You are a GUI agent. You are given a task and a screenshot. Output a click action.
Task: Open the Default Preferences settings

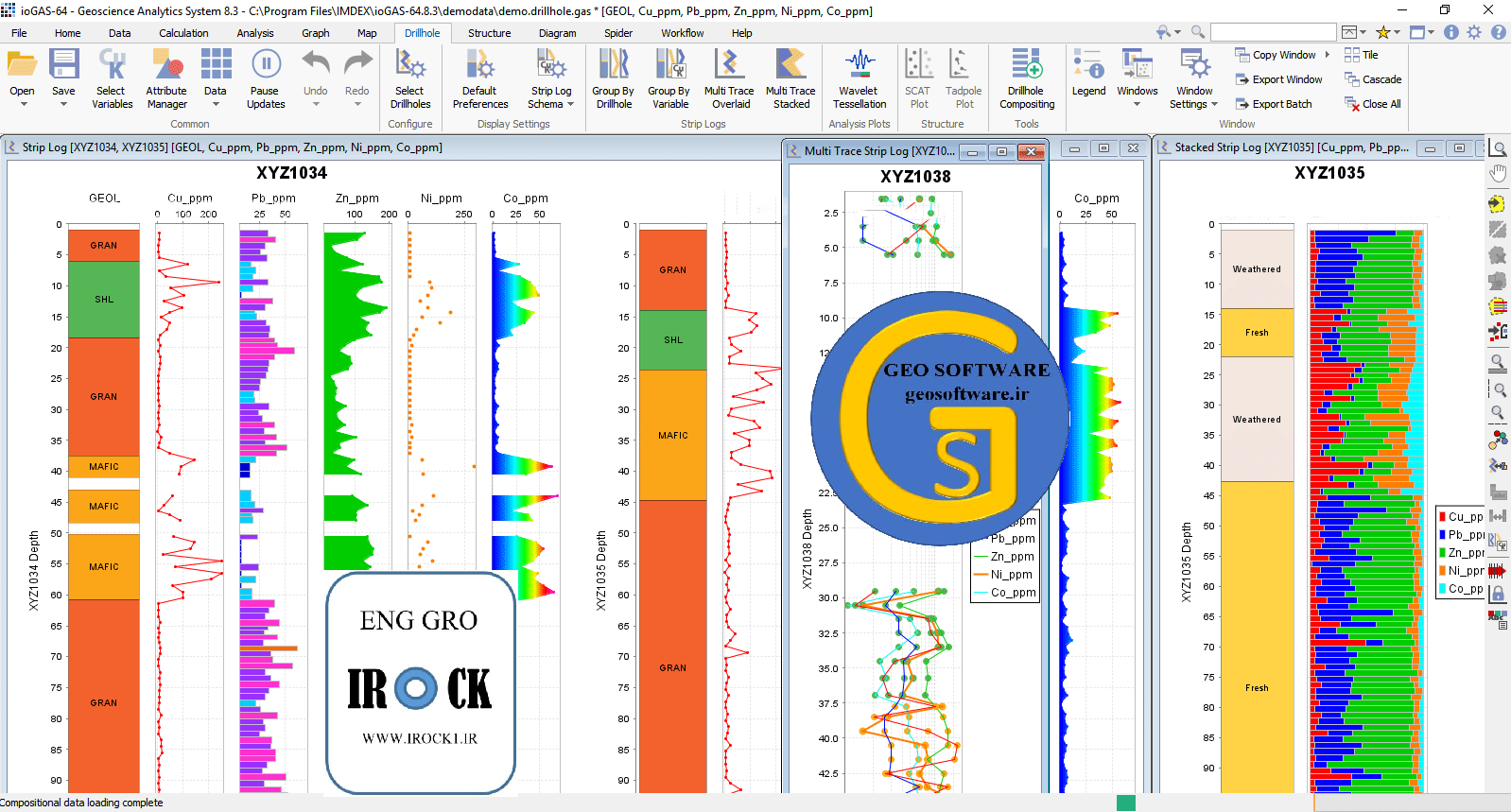pos(479,78)
